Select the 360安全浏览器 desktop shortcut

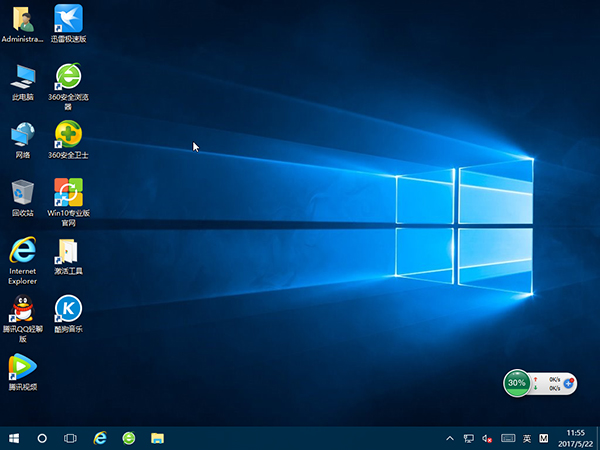coord(68,76)
